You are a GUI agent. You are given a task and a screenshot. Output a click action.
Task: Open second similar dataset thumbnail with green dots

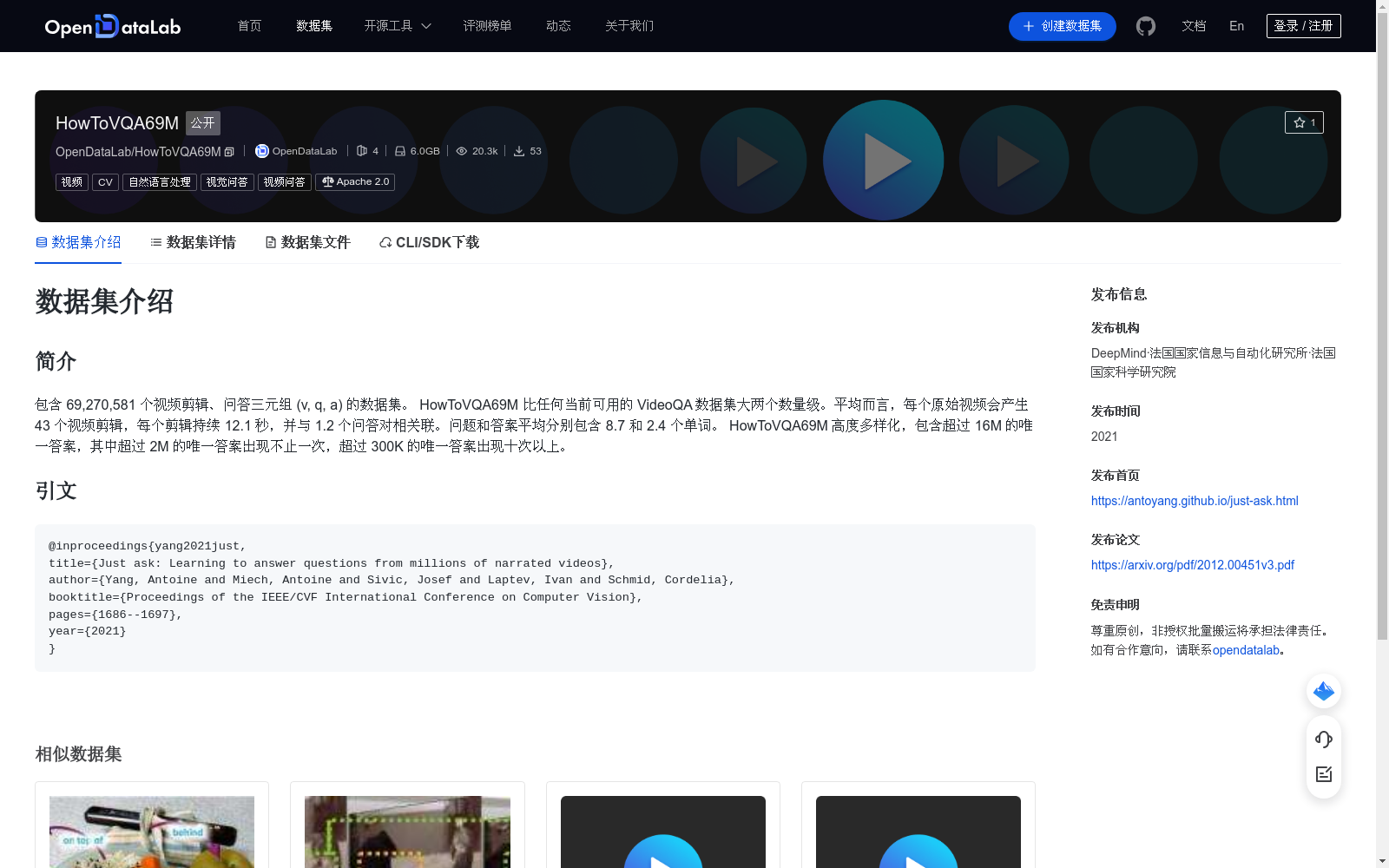pyautogui.click(x=407, y=832)
